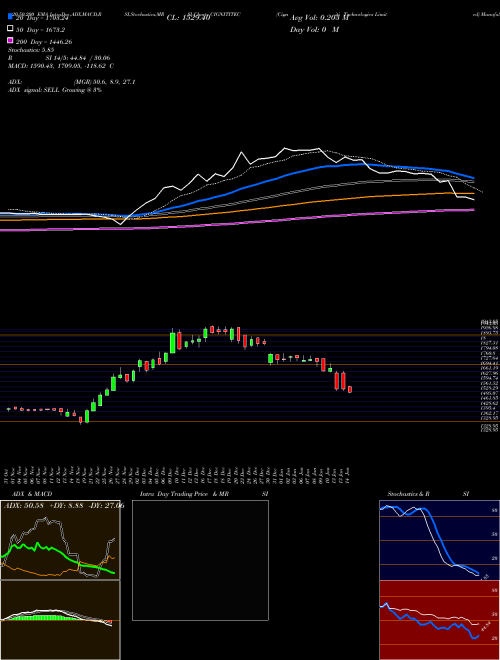The image size is (500, 660).
Task: Click the first date label 31 Oct
Action: point(8,475)
